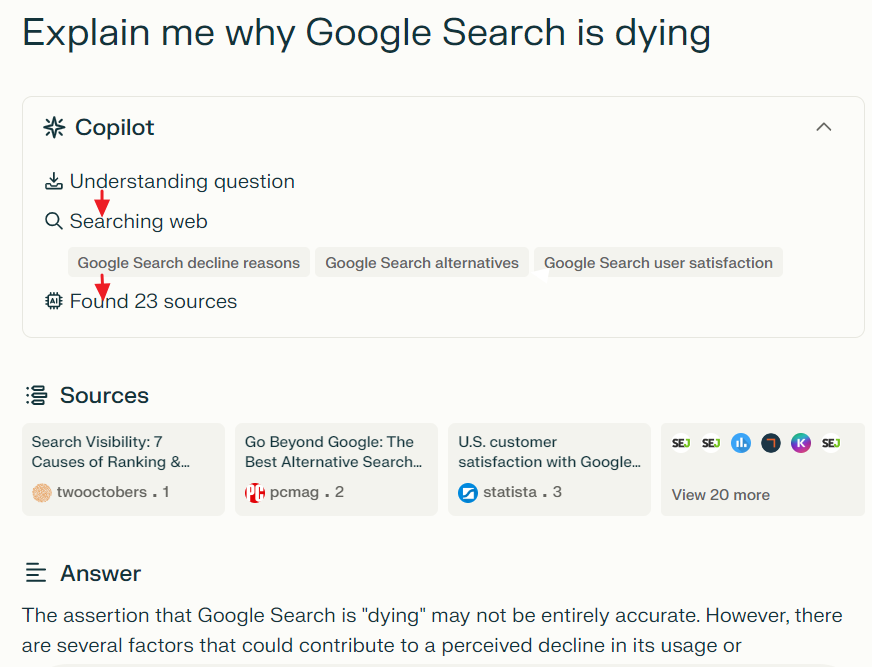Click the "Copilot" panel heading text
Image resolution: width=872 pixels, height=667 pixels.
(115, 127)
